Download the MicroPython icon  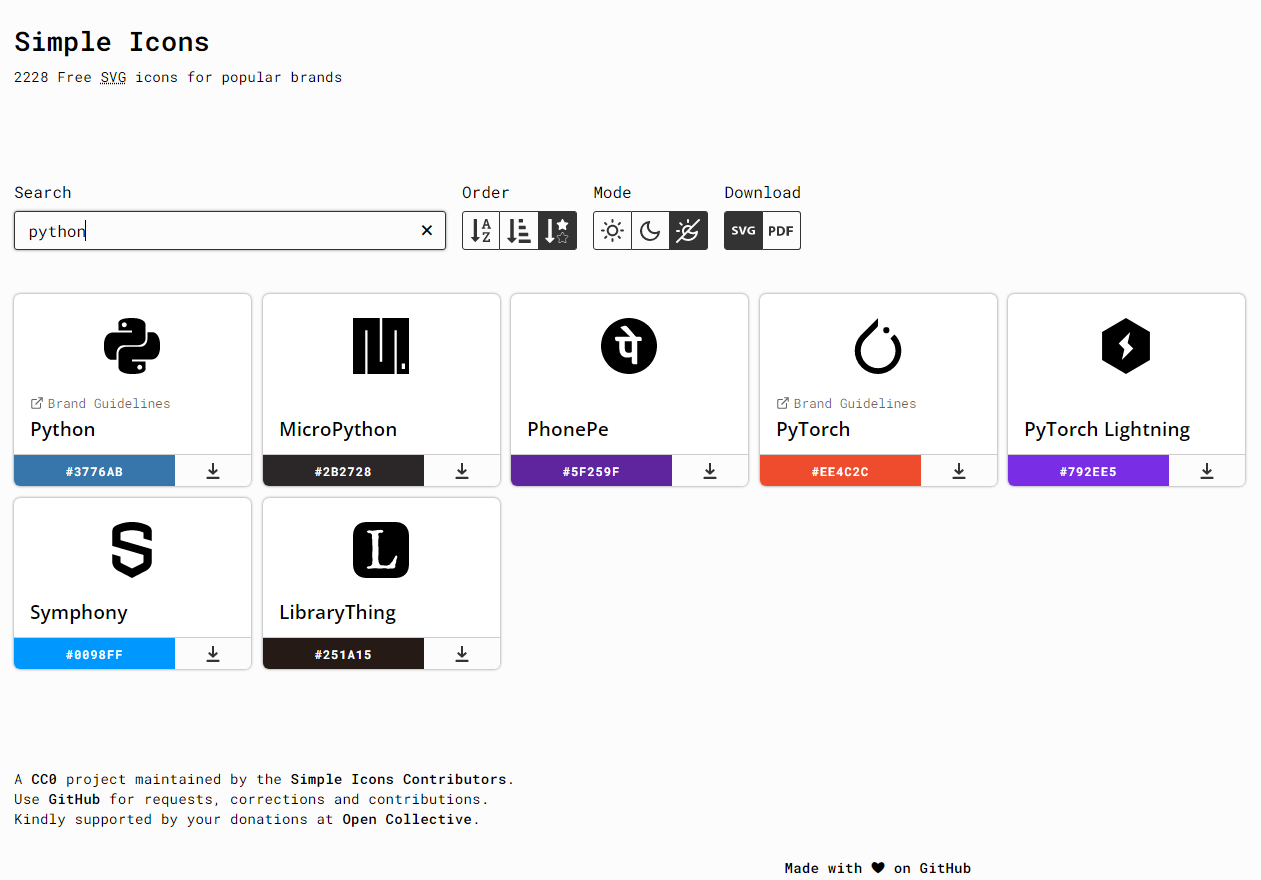coord(462,471)
